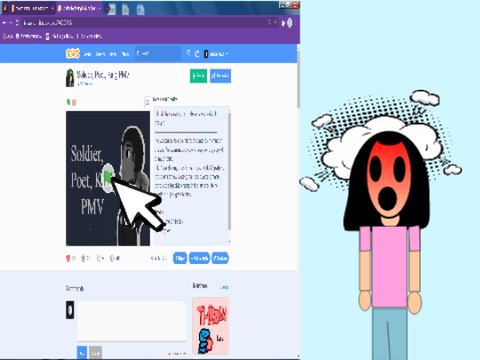Viewport: 480px width, 360px height.
Task: Open the third bookmark in the bookmarks bar
Action: pyautogui.click(x=59, y=36)
